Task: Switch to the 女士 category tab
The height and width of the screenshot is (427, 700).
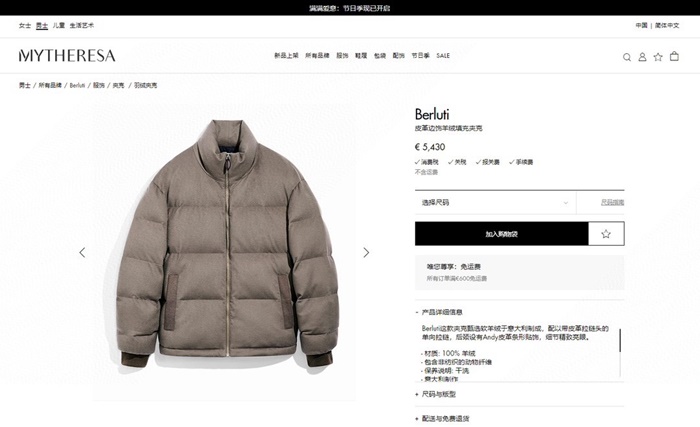Action: pos(25,25)
